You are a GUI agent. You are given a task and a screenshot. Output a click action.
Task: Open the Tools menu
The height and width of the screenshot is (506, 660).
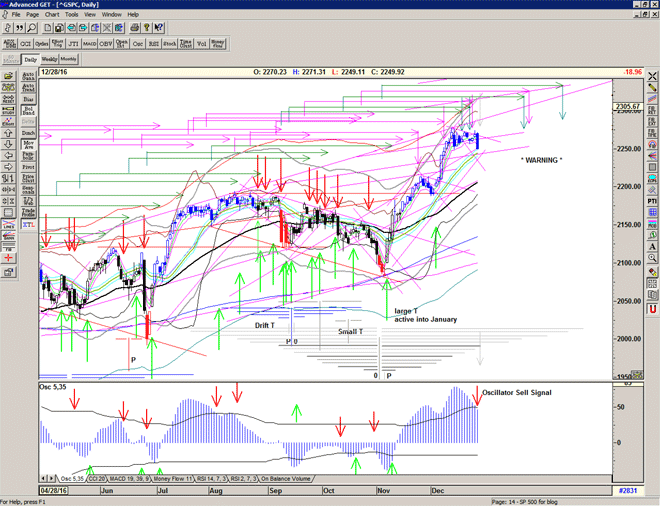71,15
